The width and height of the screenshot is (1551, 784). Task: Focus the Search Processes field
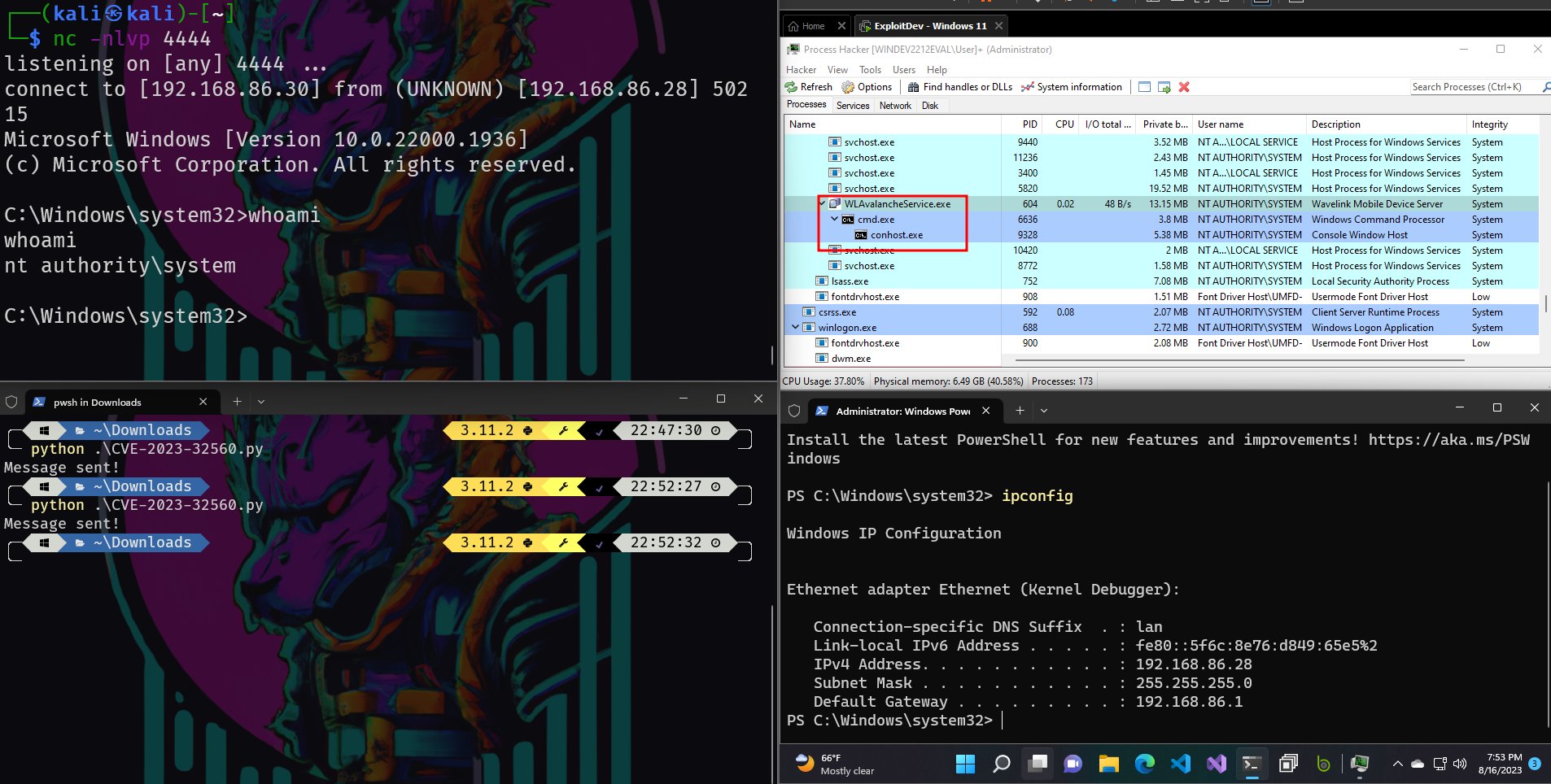pos(1475,87)
